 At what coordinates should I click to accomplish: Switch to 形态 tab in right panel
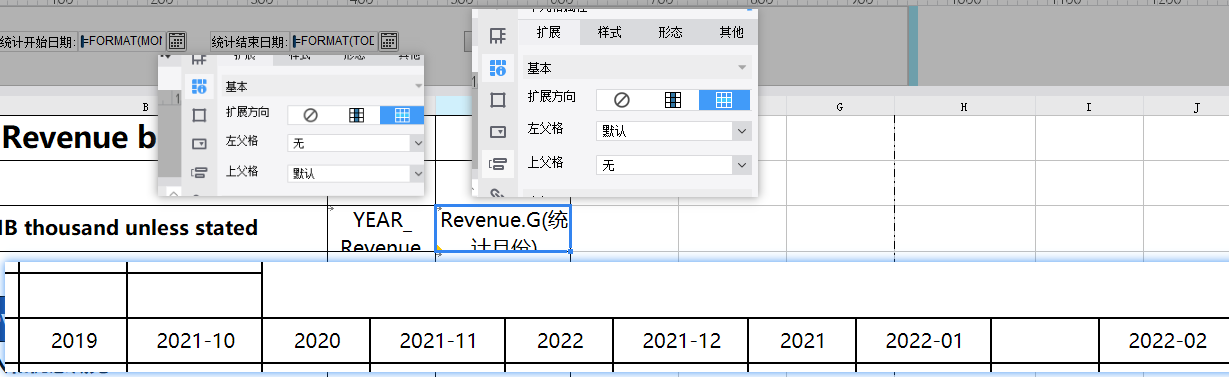click(670, 32)
